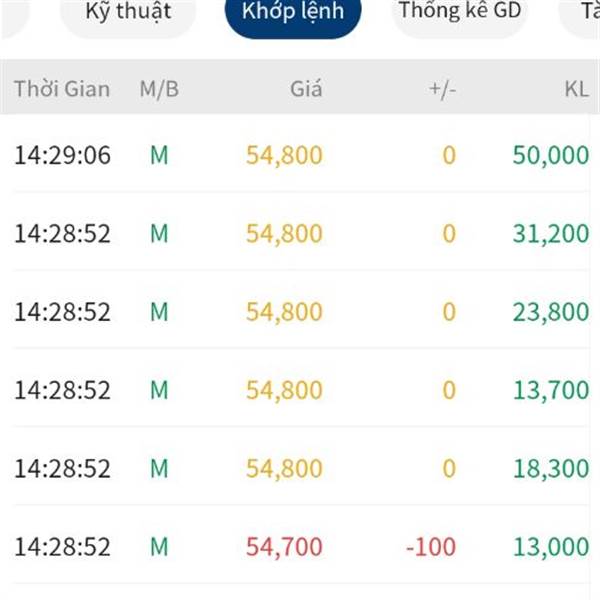Select the trade with volume 18,300
Image resolution: width=600 pixels, height=600 pixels.
(x=301, y=468)
